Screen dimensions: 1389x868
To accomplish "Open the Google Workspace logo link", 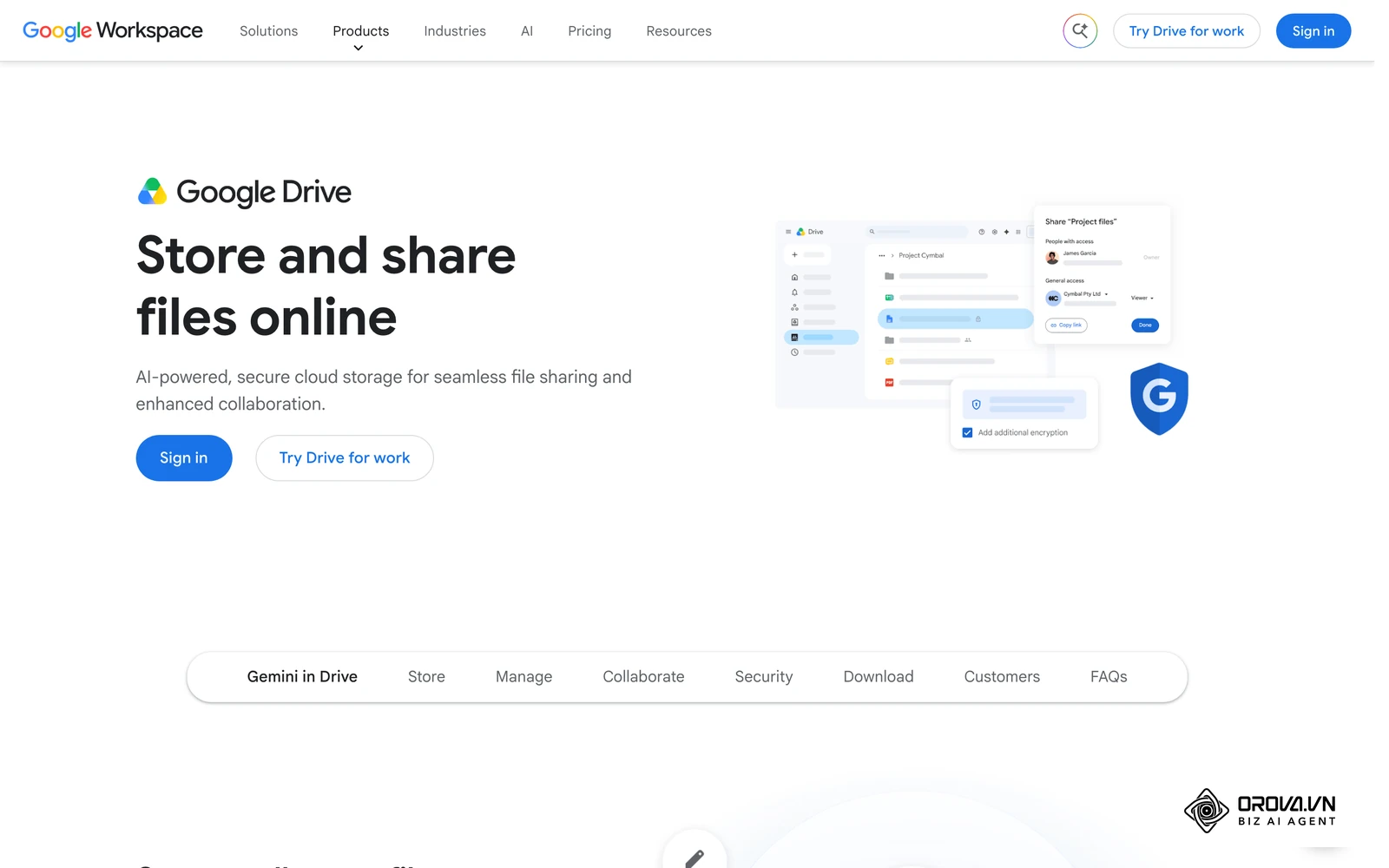I will pyautogui.click(x=113, y=31).
